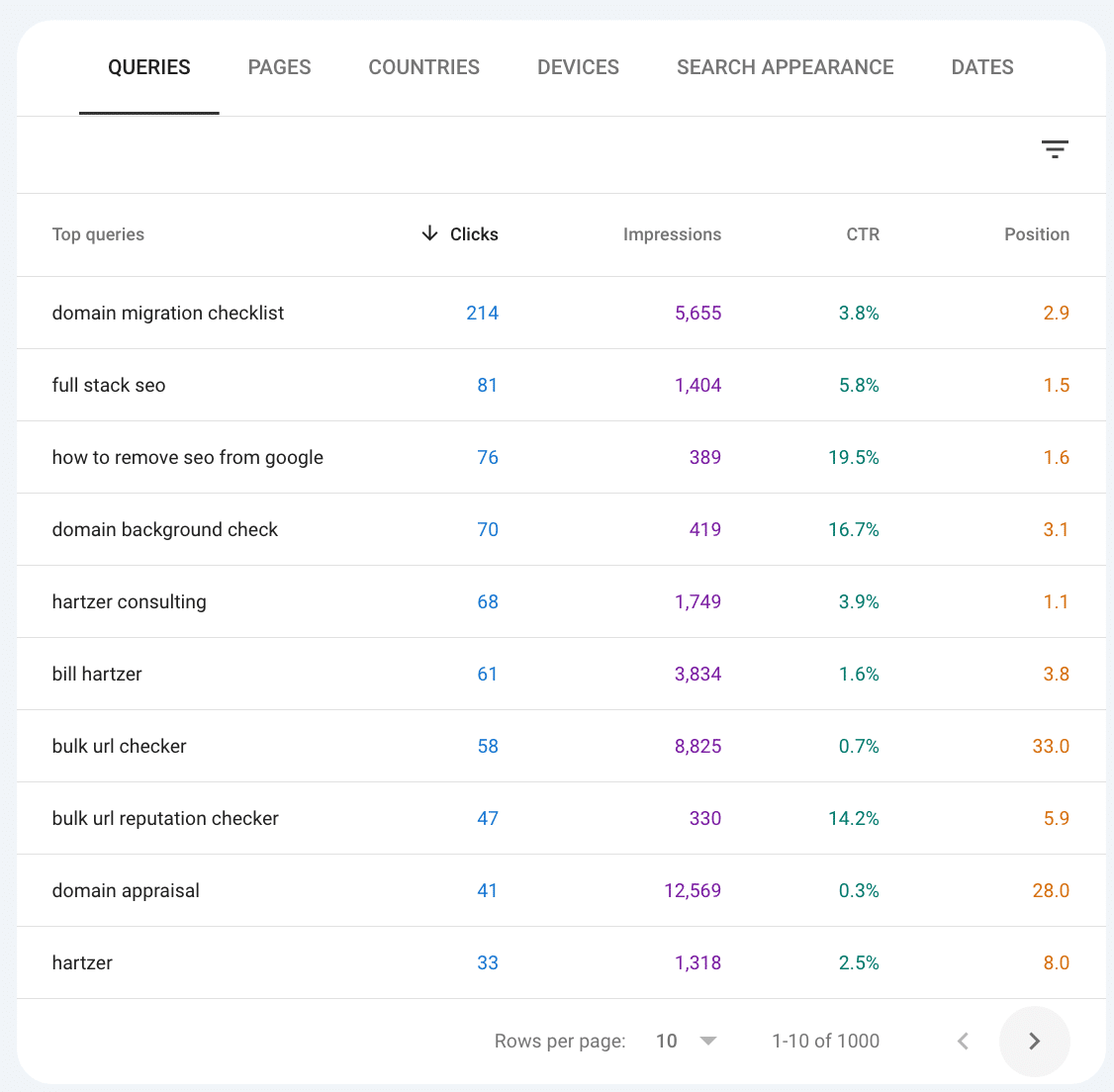
Task: Sort by Position column header
Action: pyautogui.click(x=1037, y=234)
